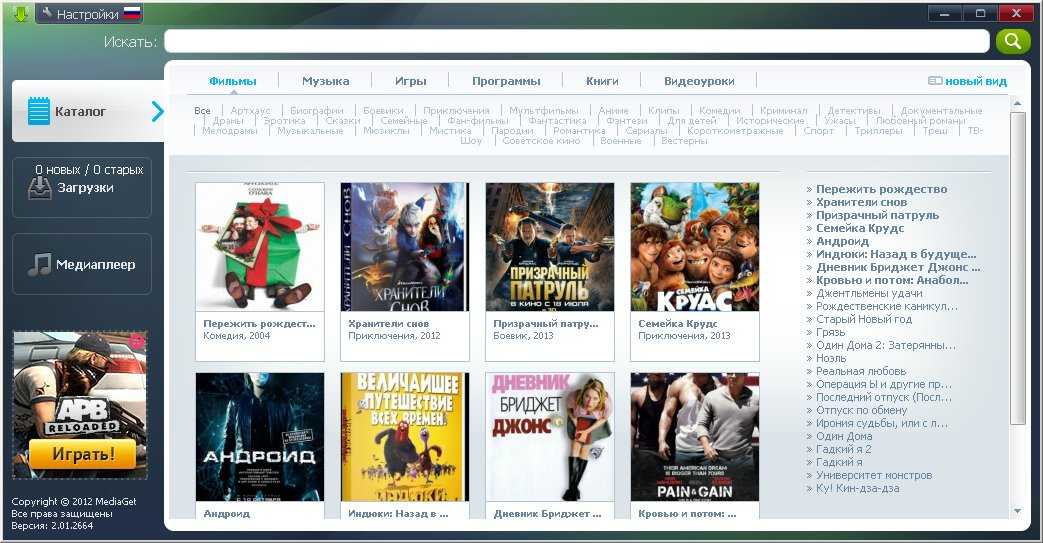The height and width of the screenshot is (543, 1043).
Task: Open the Семейка Крудс poster thumbnail
Action: click(x=695, y=247)
